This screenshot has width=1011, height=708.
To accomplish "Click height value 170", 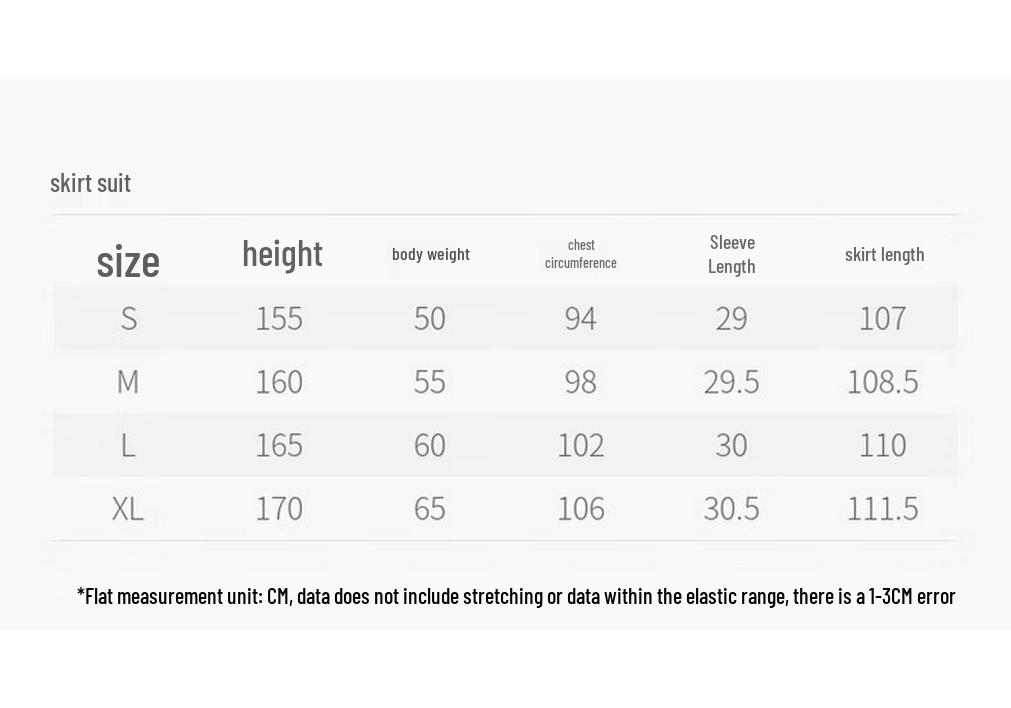I will point(279,509).
